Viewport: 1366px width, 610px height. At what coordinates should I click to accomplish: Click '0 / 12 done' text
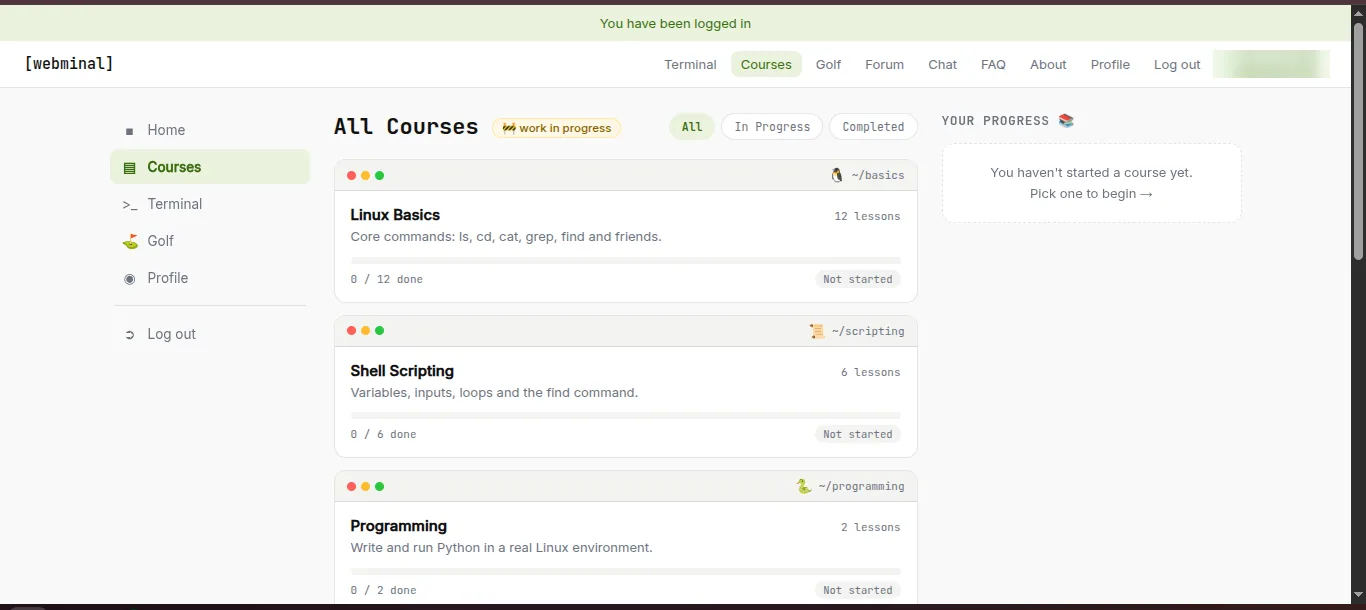point(386,279)
